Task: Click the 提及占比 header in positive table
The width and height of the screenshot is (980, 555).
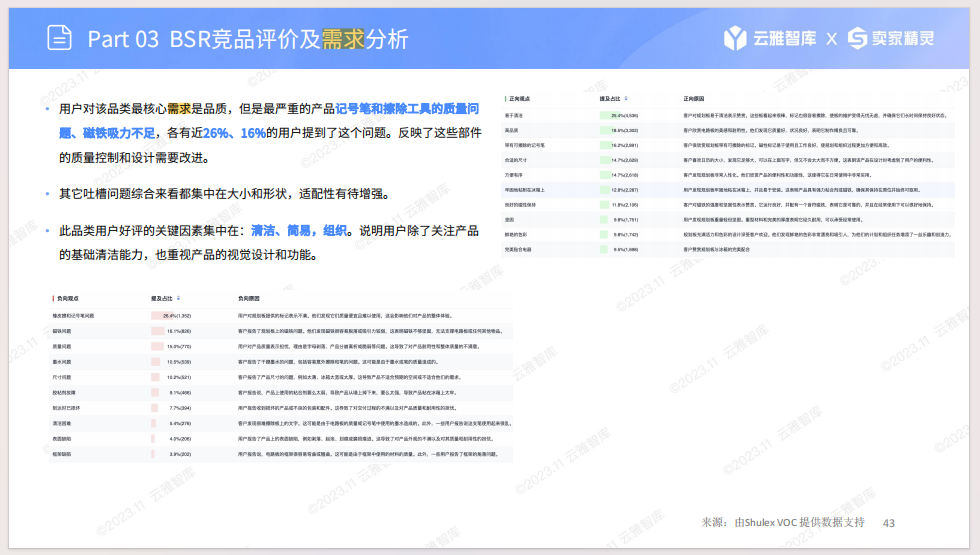Action: click(x=610, y=99)
